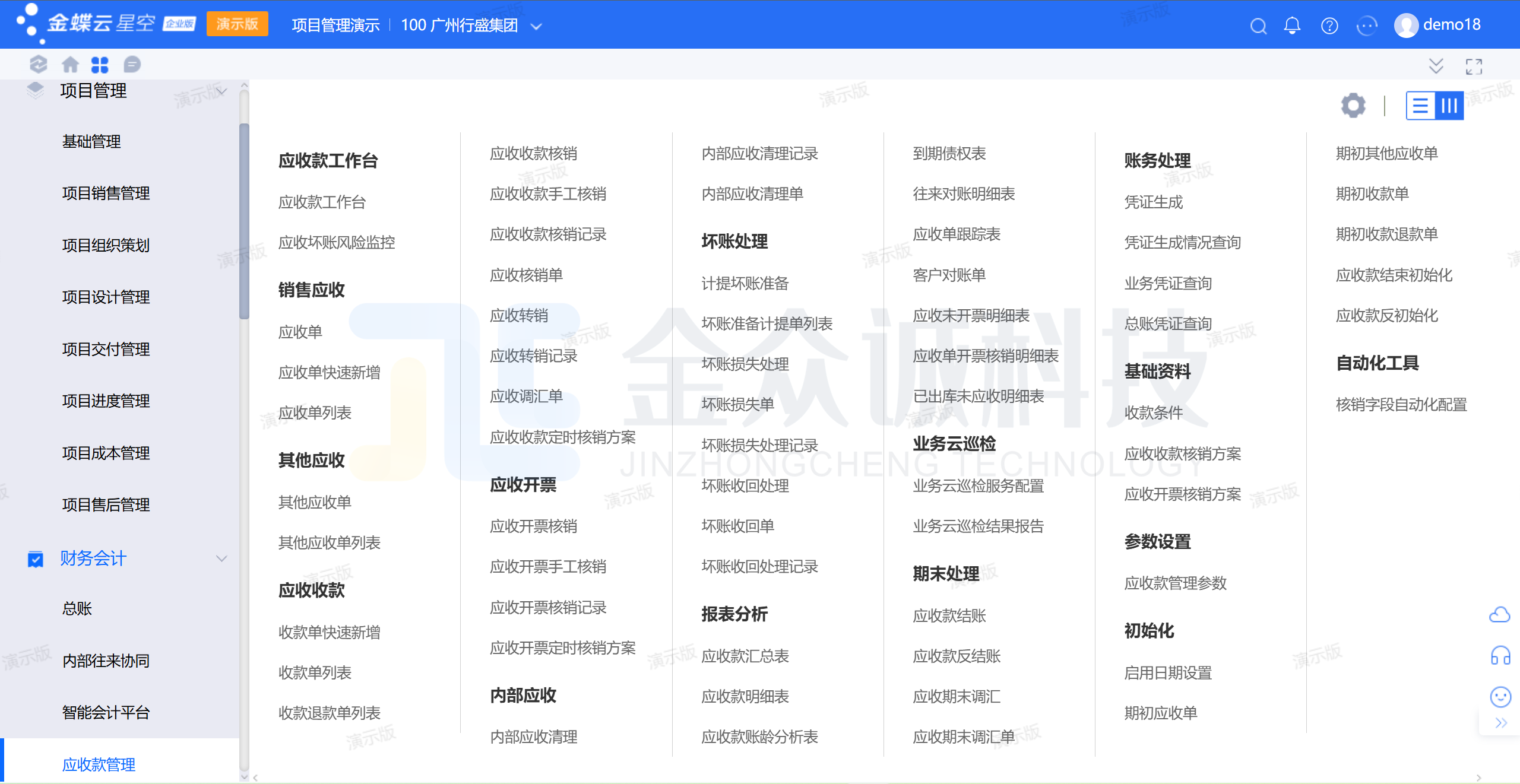
Task: Select 应收款管理 in the sidebar
Action: click(99, 764)
